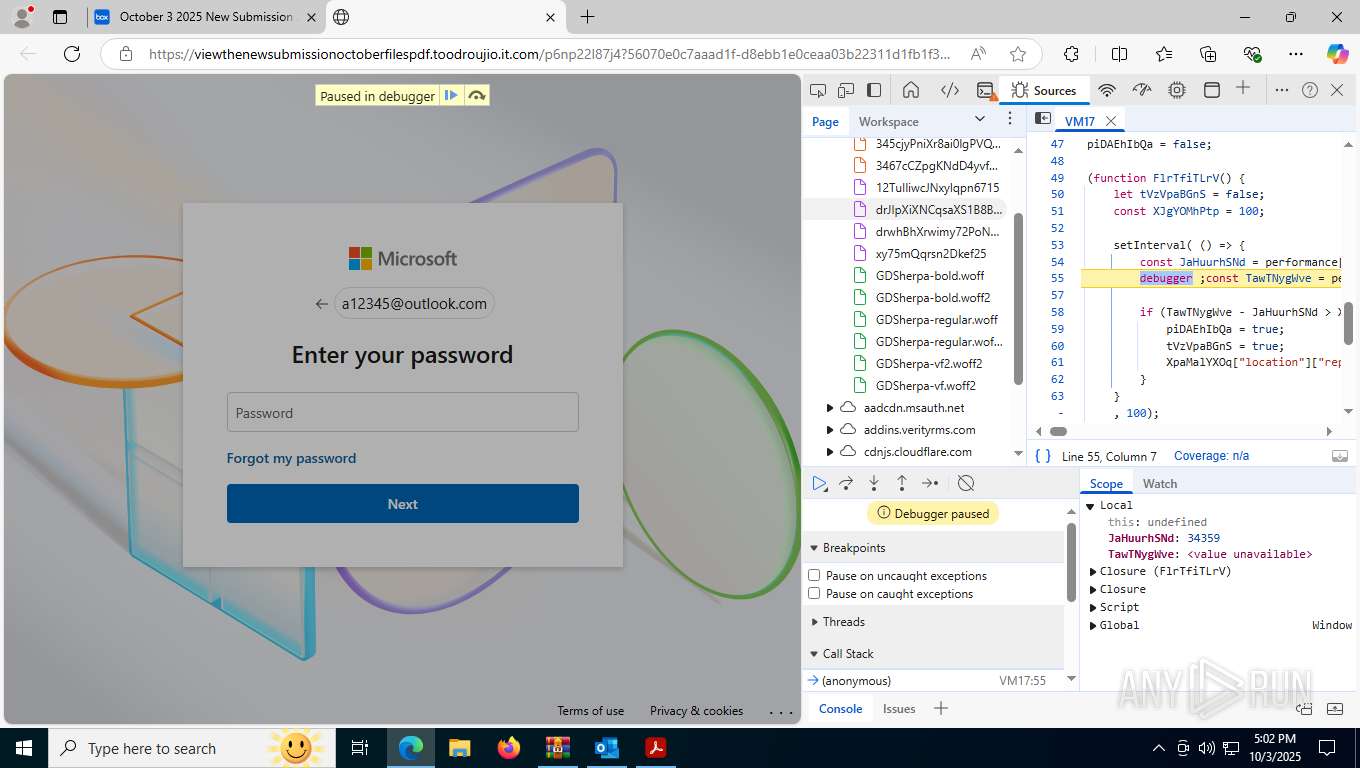Screen dimensions: 1360x768
Task: Open Terms of use link
Action: click(591, 711)
